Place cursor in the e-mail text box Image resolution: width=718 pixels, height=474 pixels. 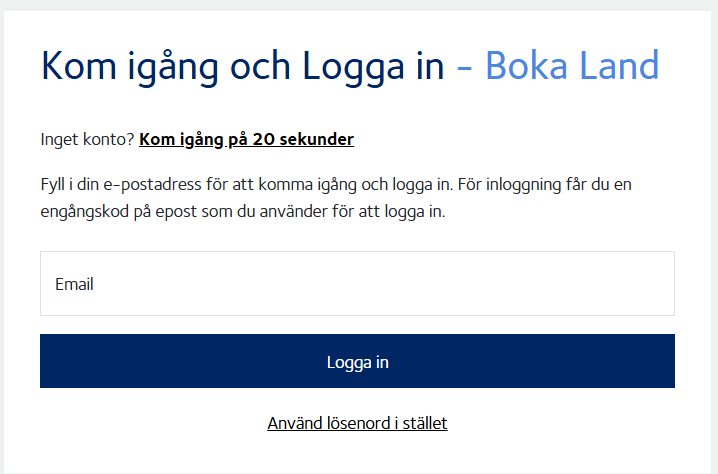[x=357, y=284]
